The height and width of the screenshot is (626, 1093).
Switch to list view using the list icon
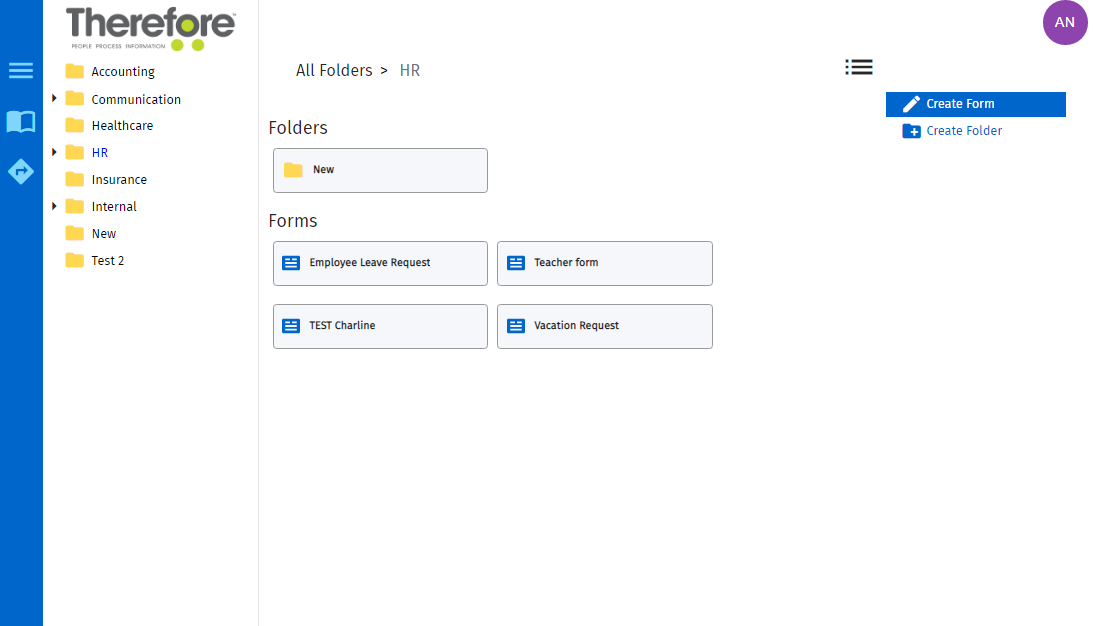(858, 67)
